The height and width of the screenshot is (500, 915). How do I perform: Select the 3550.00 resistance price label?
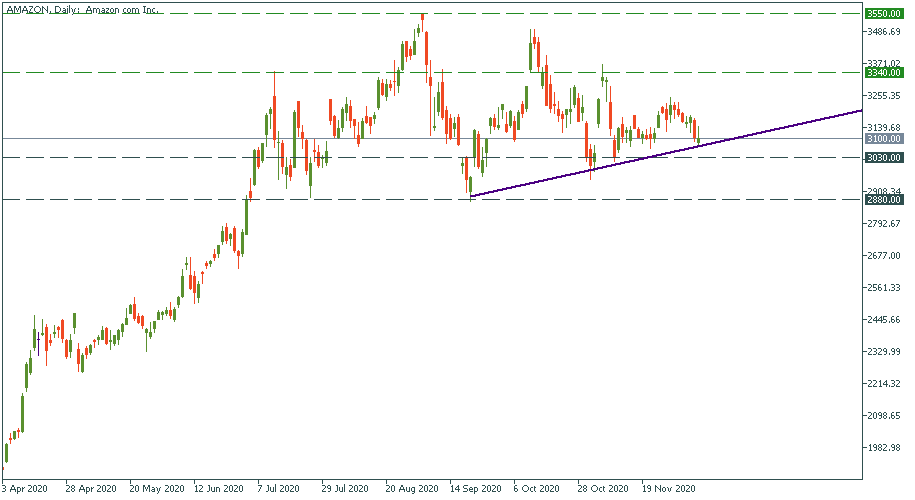pos(885,13)
